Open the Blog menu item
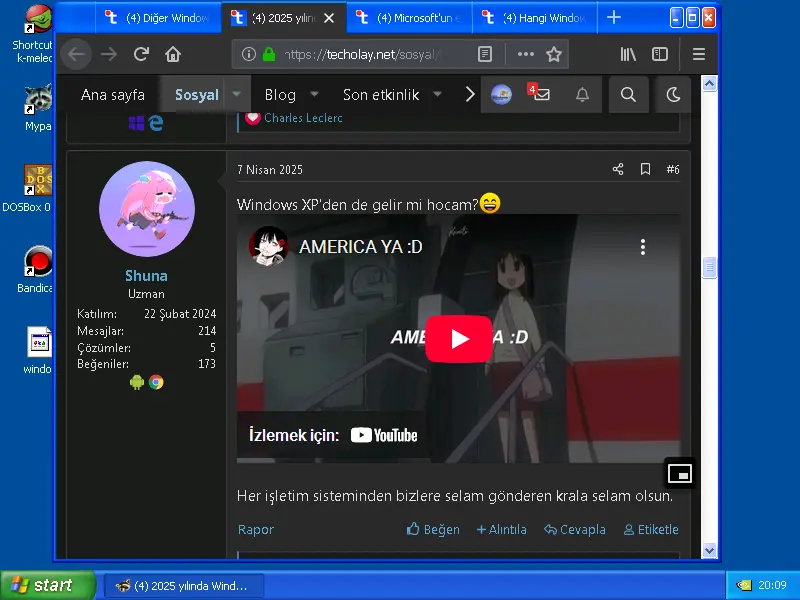 [x=280, y=94]
